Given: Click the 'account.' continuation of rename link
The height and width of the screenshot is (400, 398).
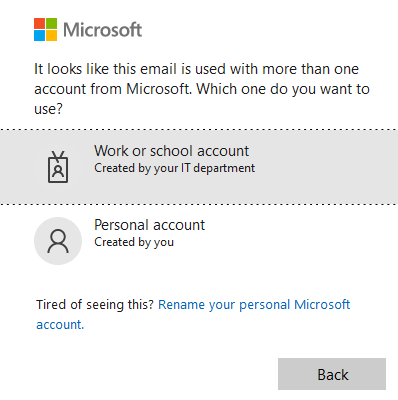Looking at the screenshot, I should coord(60,325).
